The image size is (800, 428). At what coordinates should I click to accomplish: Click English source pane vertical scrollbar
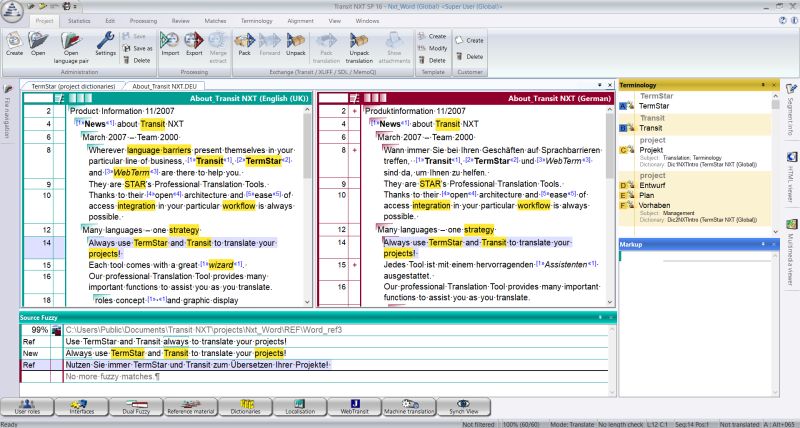click(307, 207)
